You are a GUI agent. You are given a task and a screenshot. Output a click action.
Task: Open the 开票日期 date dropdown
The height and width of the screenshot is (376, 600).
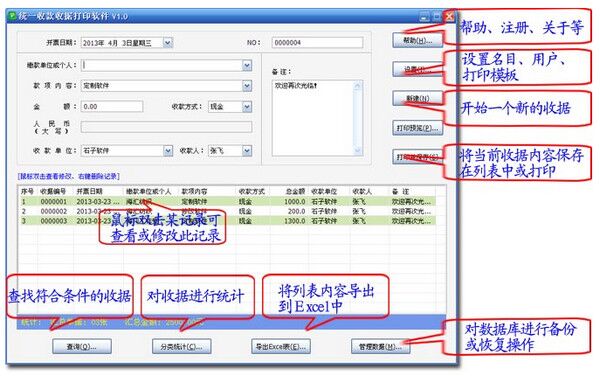168,43
